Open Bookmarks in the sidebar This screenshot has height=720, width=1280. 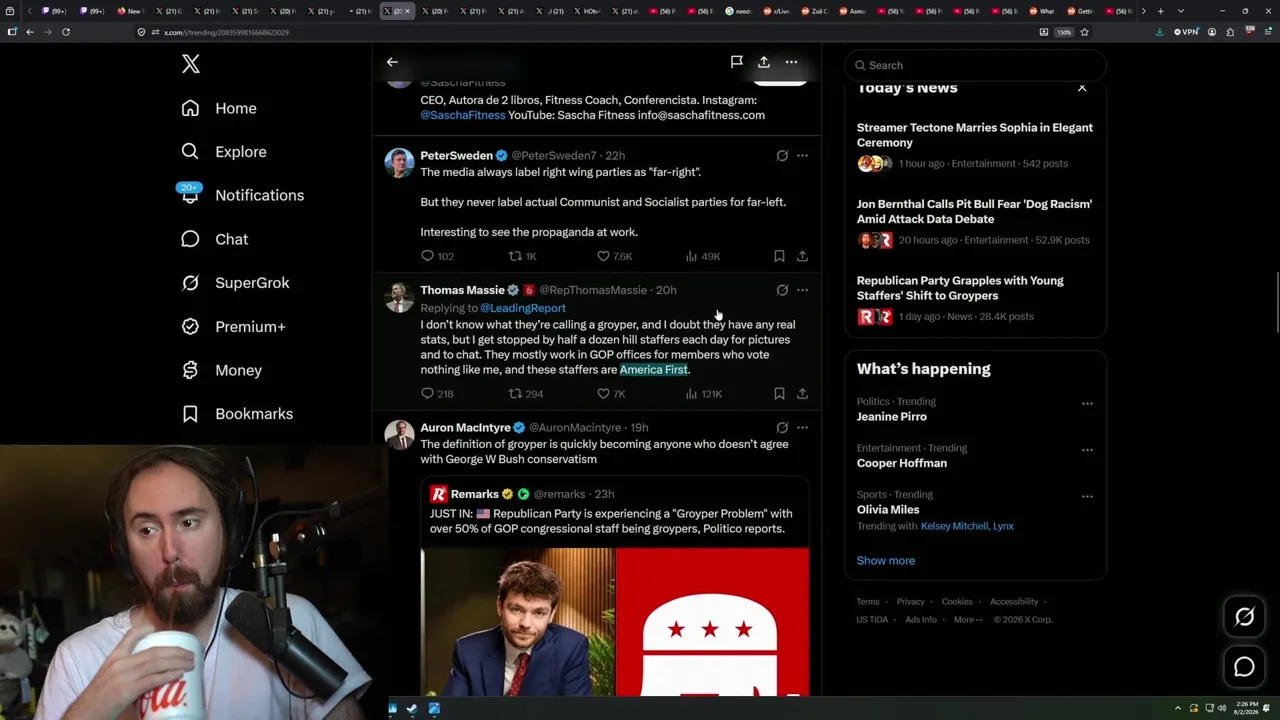(238, 414)
